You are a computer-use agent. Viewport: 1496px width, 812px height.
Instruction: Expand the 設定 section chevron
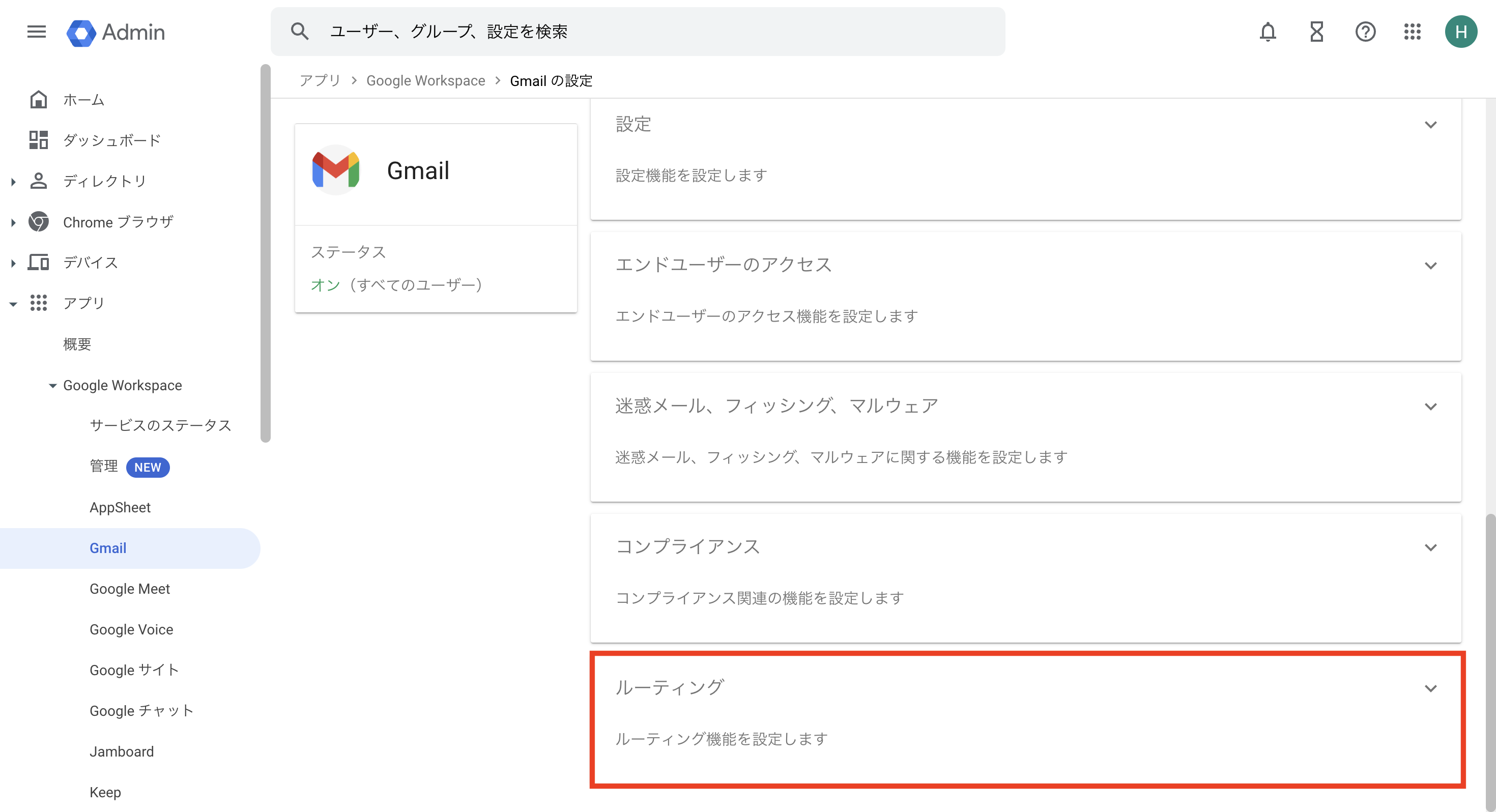click(x=1430, y=124)
